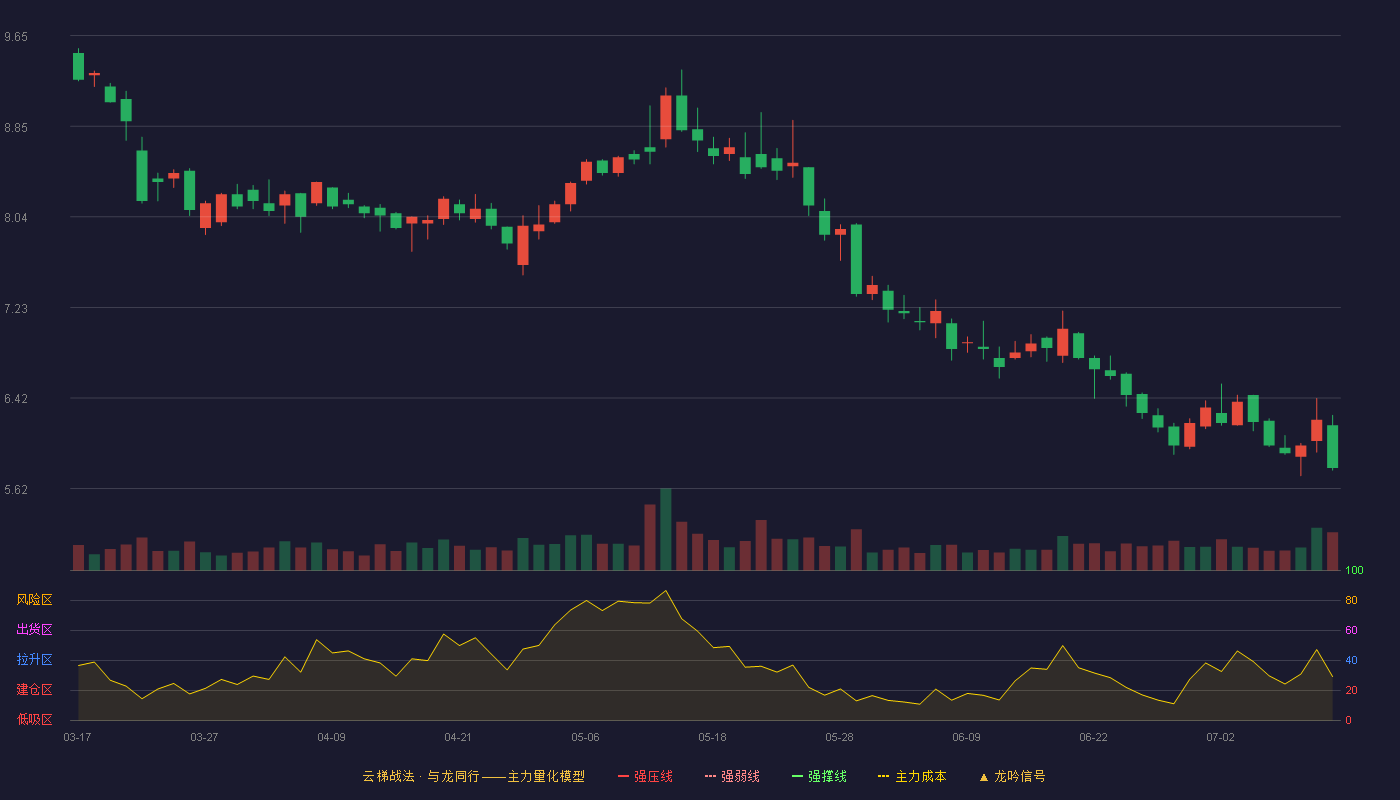Click the orange 80 indicator scale label
This screenshot has width=1400, height=800.
point(1351,600)
